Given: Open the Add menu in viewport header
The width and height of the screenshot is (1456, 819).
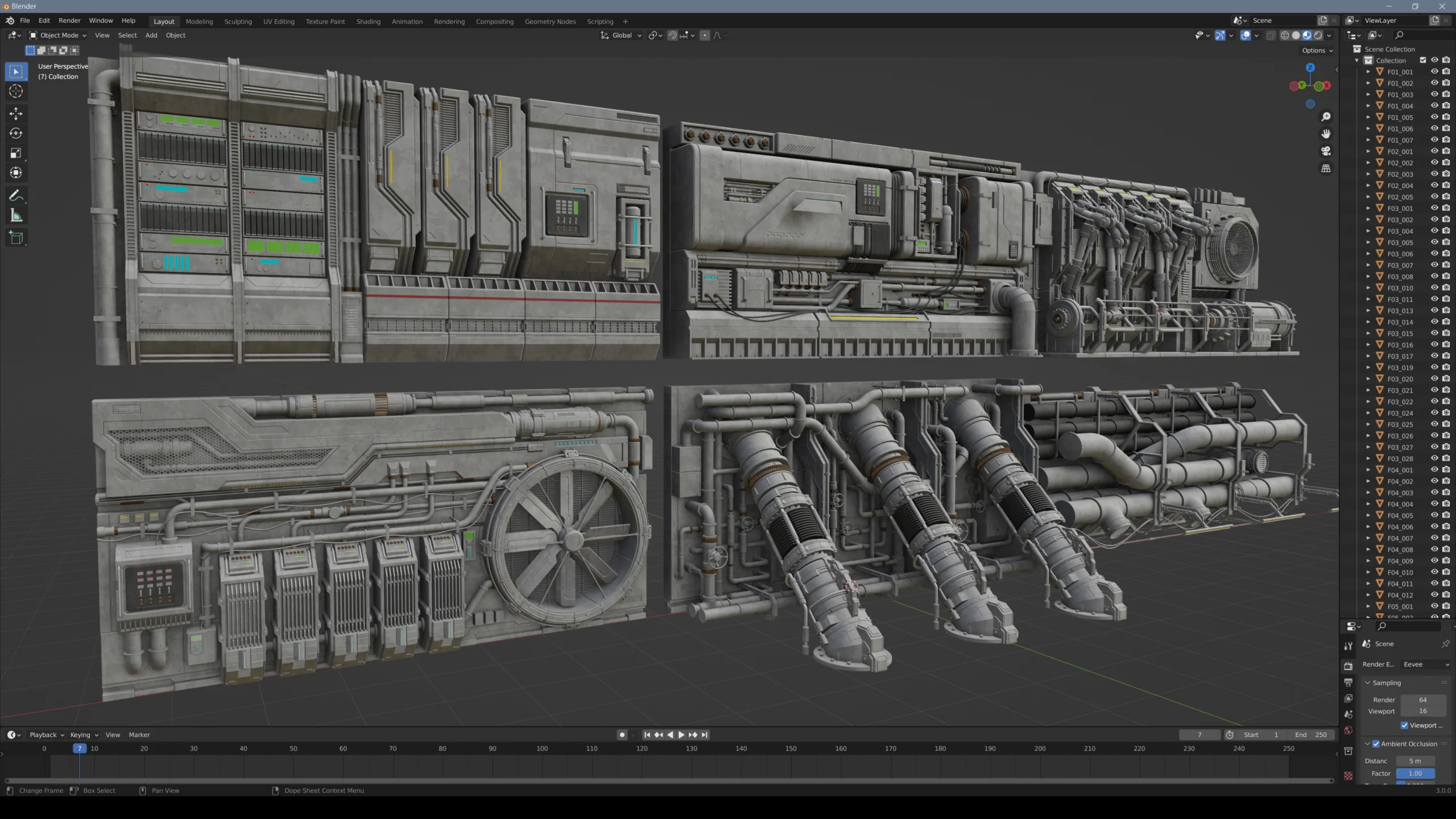Looking at the screenshot, I should 151,35.
